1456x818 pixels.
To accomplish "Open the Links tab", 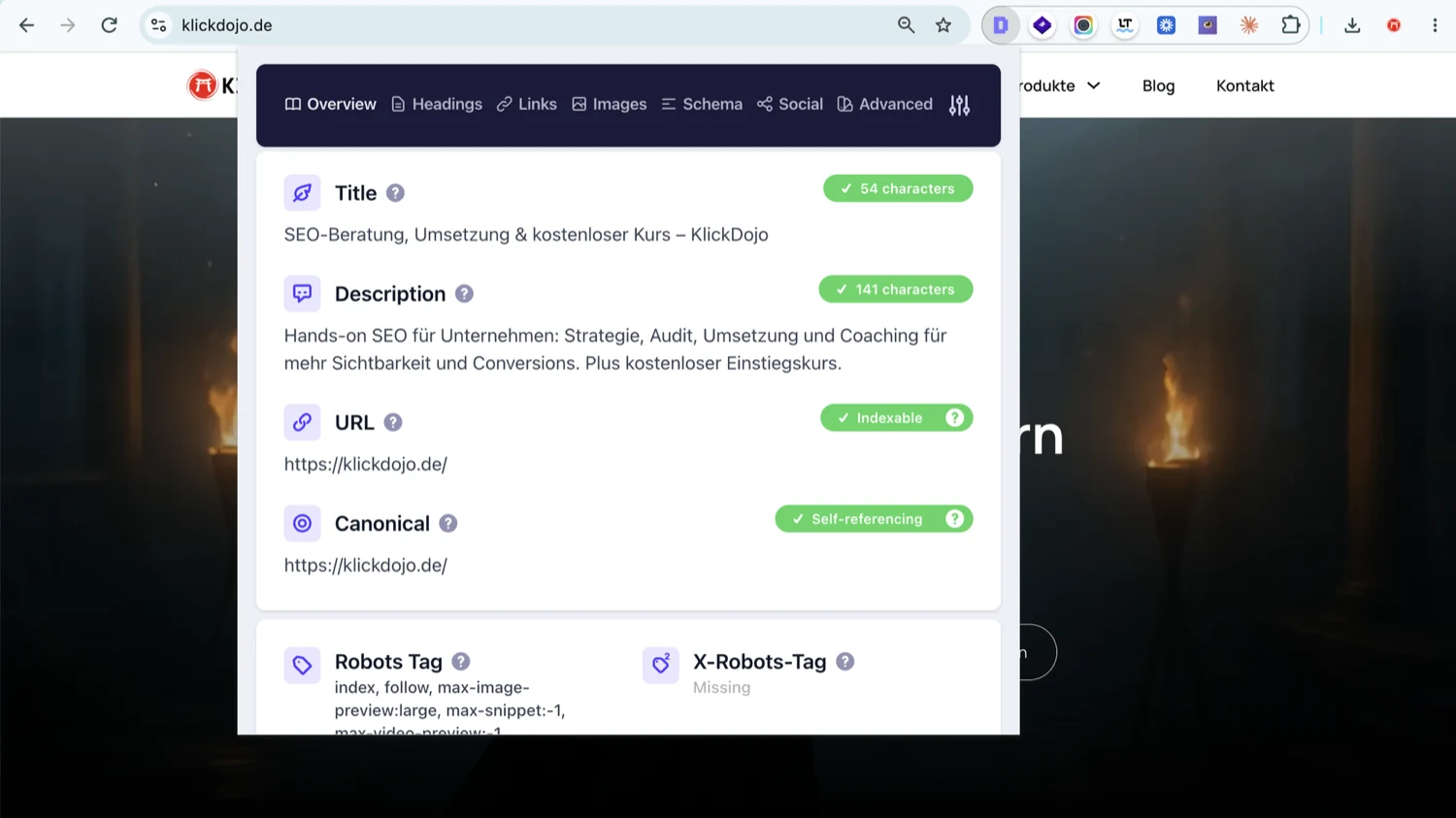I will pyautogui.click(x=527, y=104).
